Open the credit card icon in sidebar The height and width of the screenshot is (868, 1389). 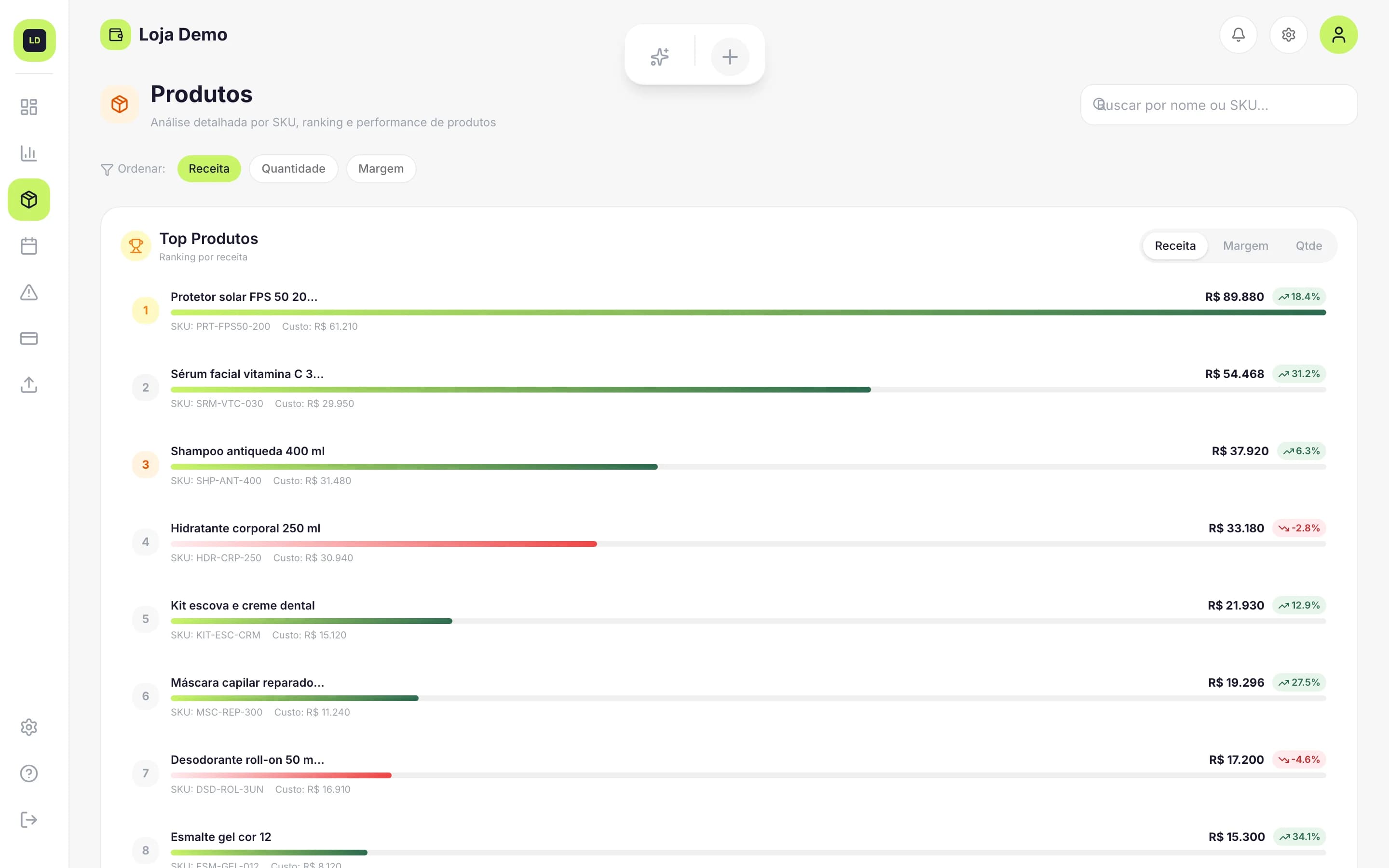point(29,338)
